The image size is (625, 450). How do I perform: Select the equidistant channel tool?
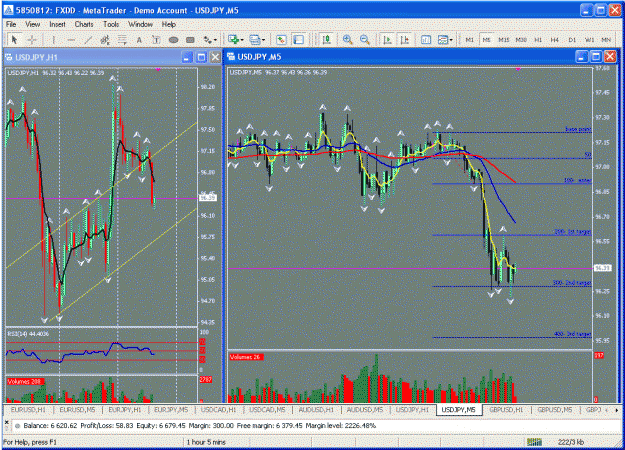tap(105, 39)
